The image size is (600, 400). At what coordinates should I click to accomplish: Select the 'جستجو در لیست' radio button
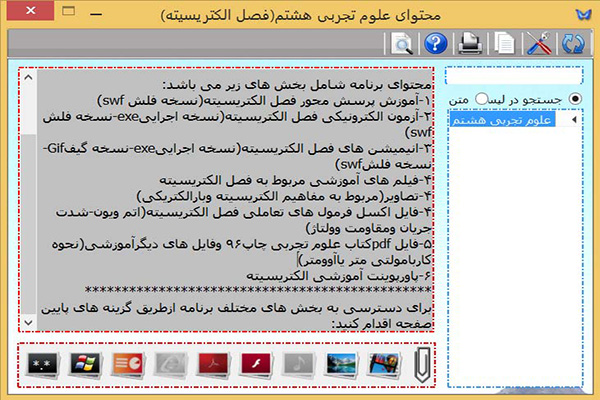[x=575, y=98]
